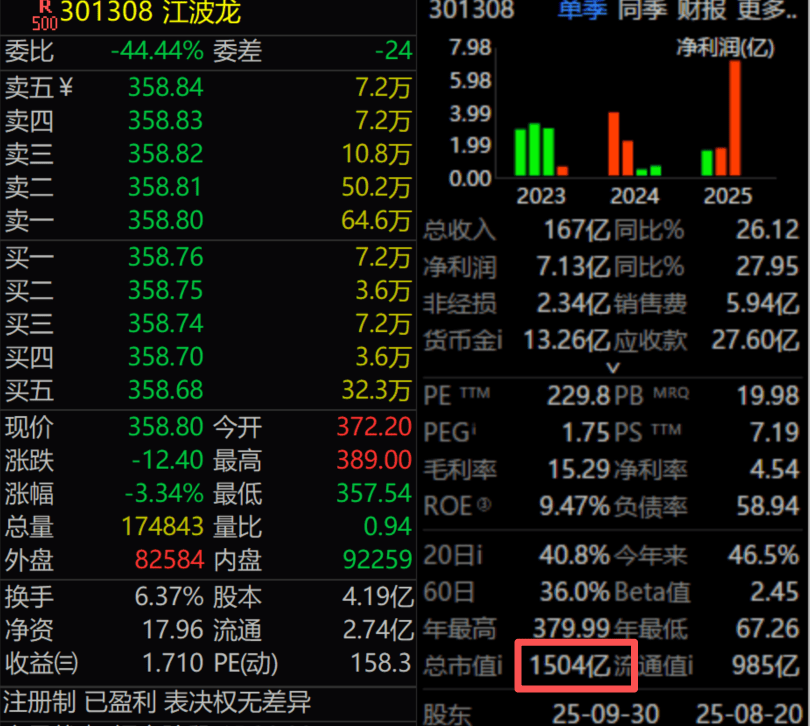Select the 卖一 price 358.80
This screenshot has width=810, height=726.
click(x=165, y=219)
